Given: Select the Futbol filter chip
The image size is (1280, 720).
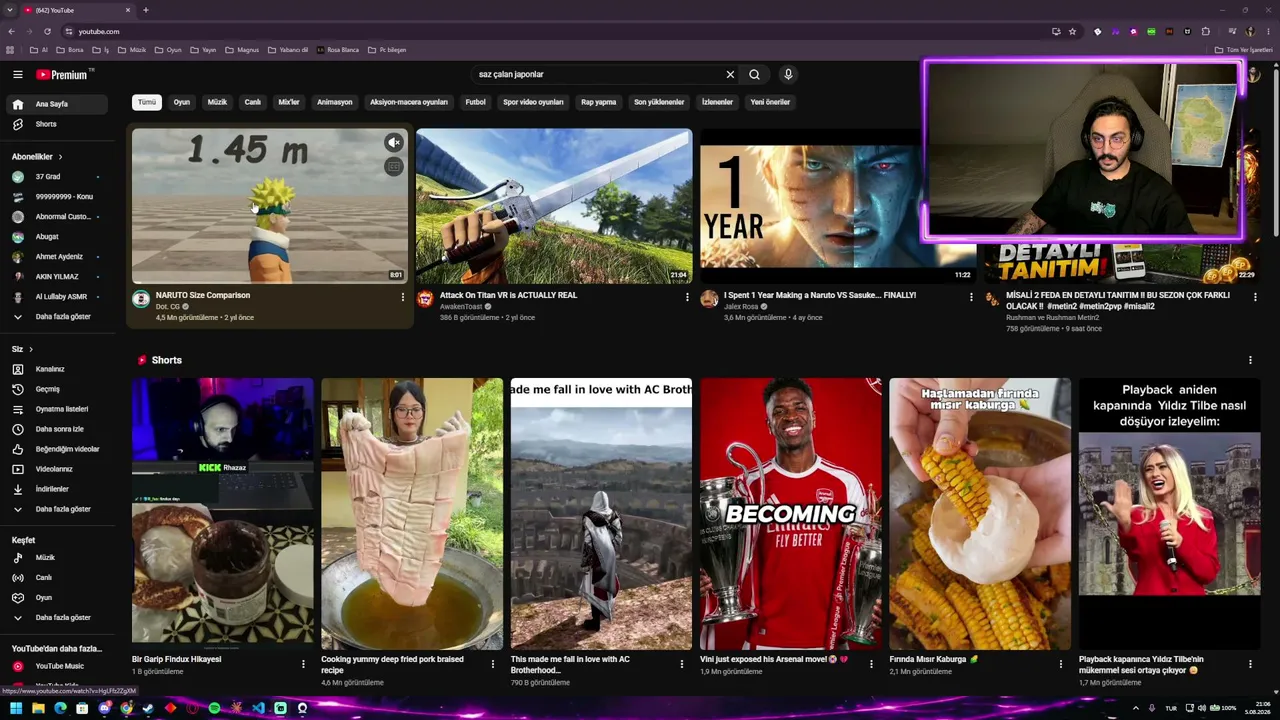Looking at the screenshot, I should pyautogui.click(x=476, y=102).
